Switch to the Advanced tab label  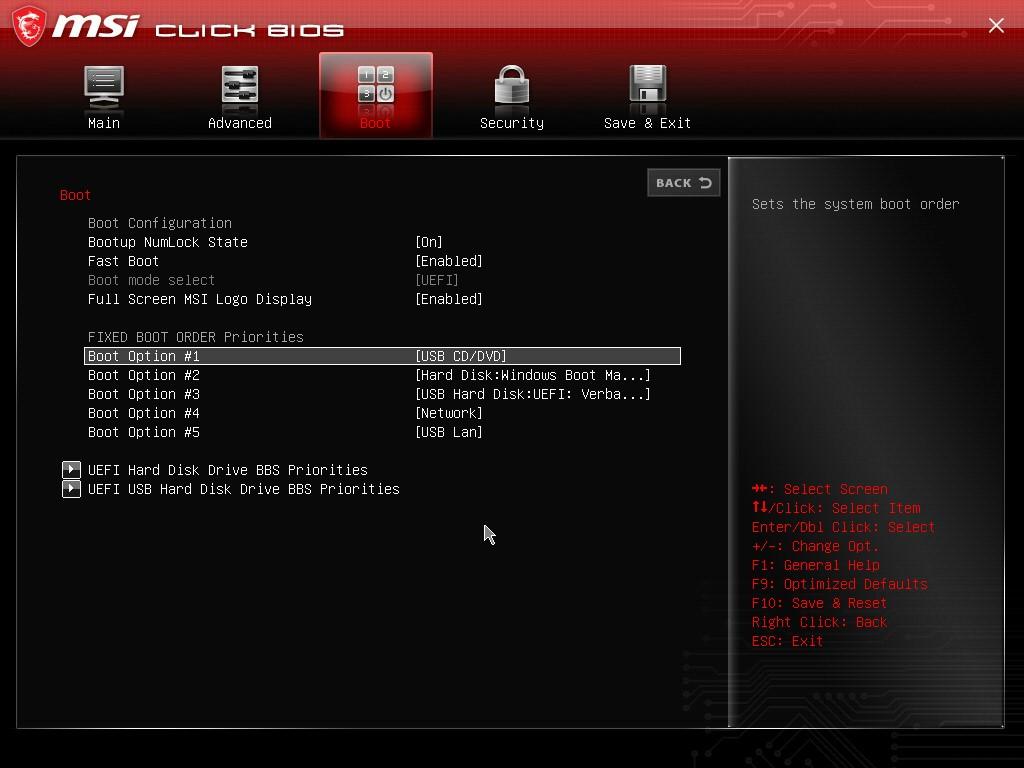240,123
